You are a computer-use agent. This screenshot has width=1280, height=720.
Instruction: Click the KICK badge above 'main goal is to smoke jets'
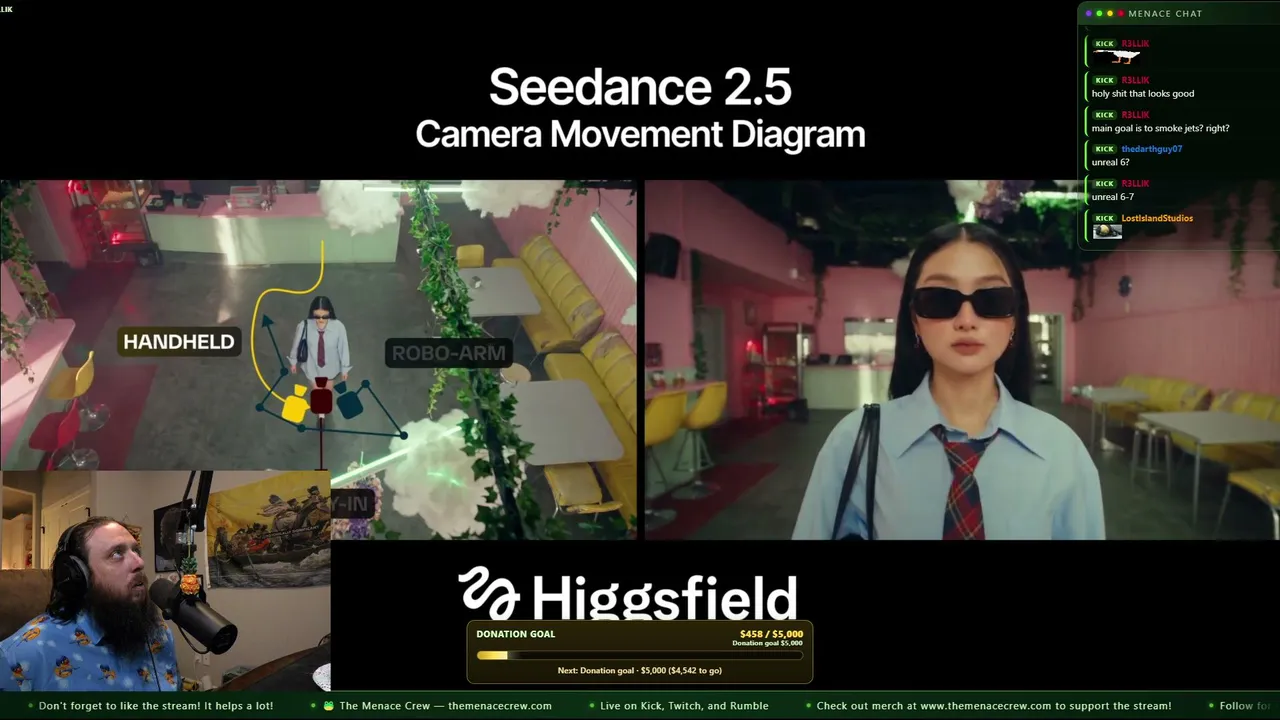[x=1104, y=115]
